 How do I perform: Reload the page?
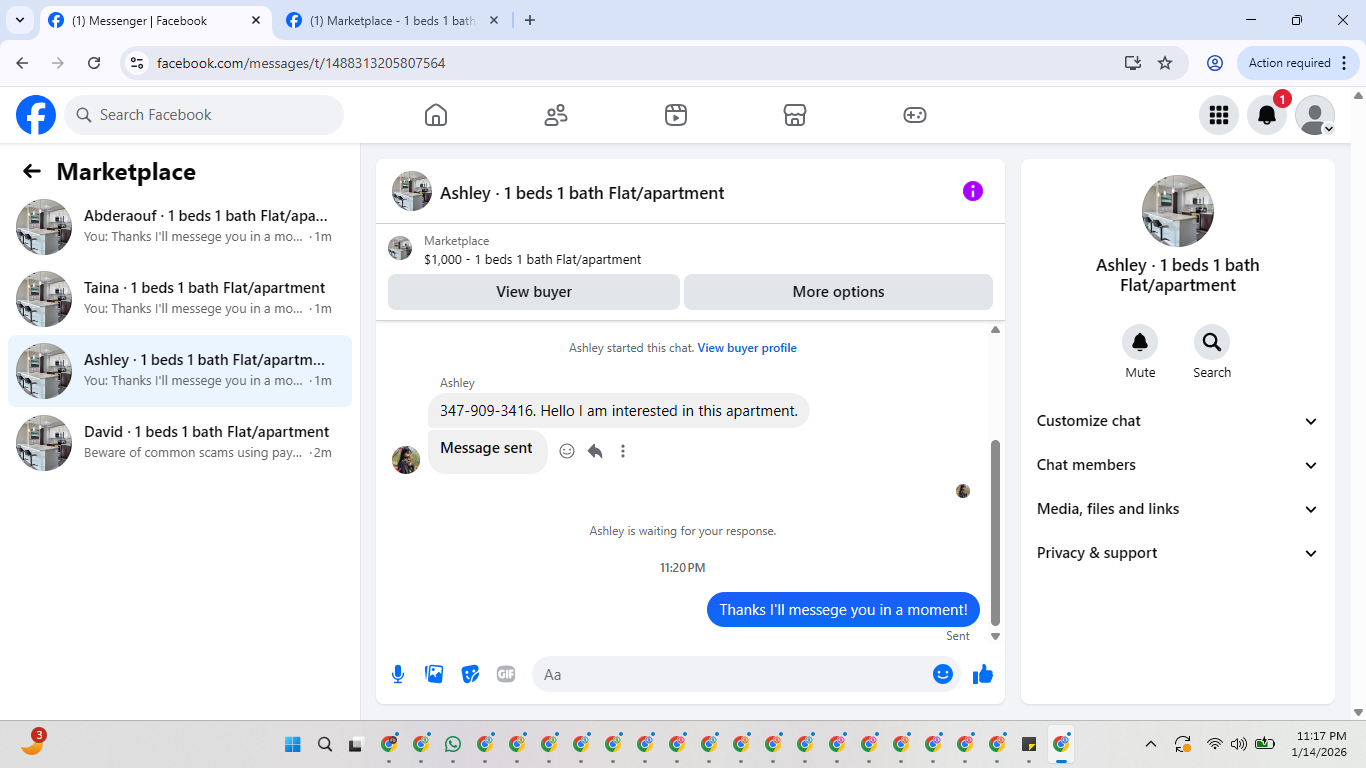94,63
